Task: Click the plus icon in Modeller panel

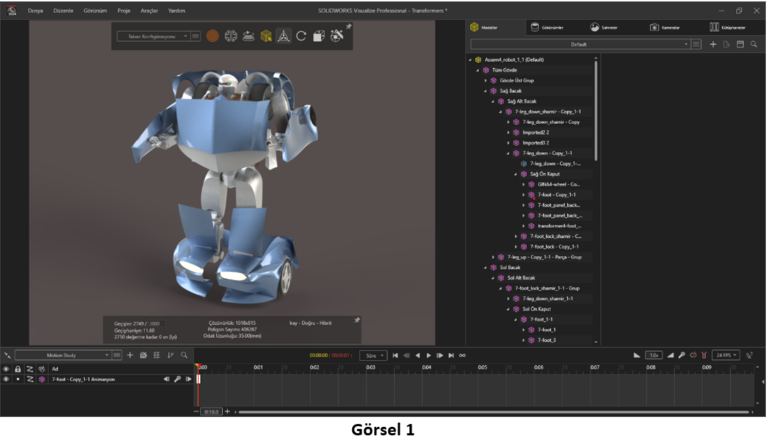Action: tap(713, 45)
